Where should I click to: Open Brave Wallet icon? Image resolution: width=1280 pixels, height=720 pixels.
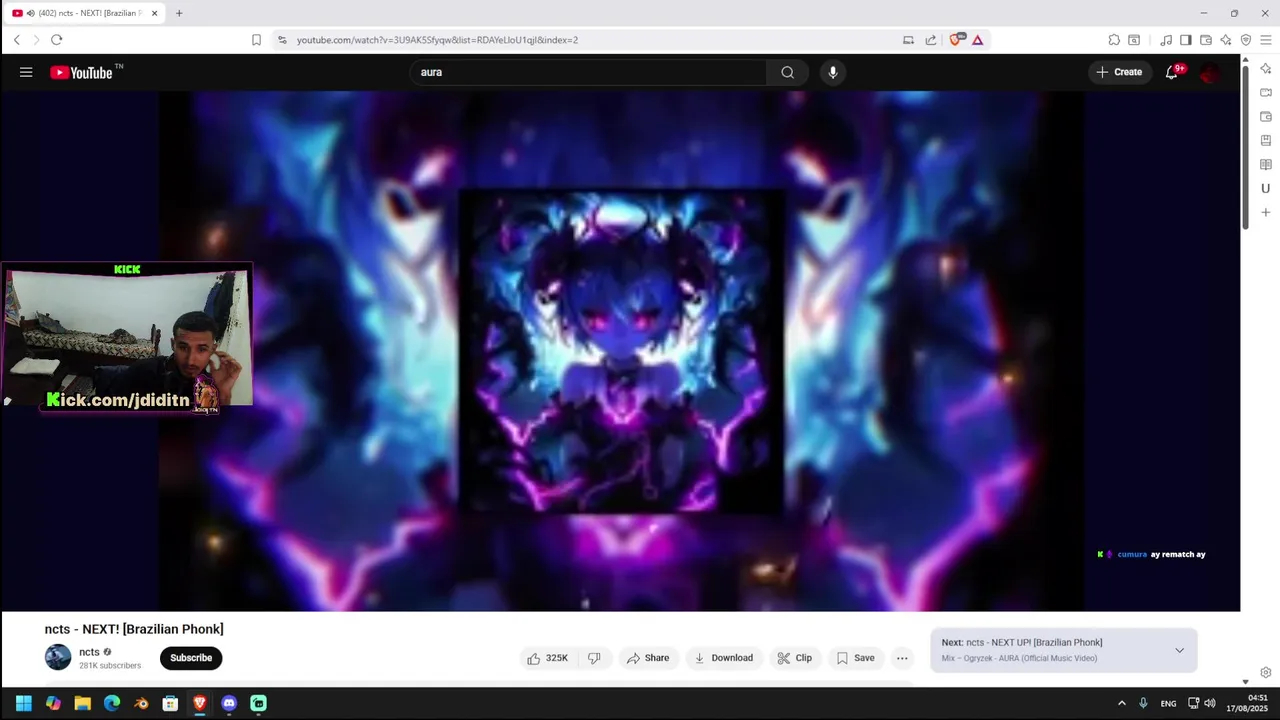point(1206,40)
